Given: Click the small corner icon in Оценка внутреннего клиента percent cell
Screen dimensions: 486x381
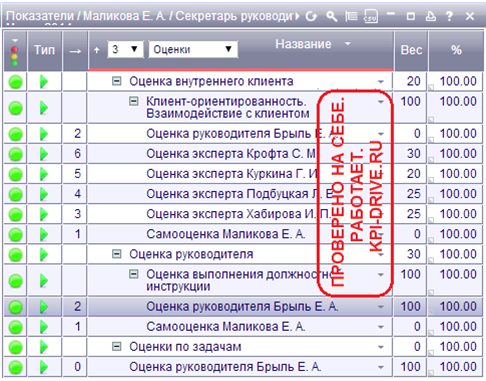Looking at the screenshot, I should pos(431,87).
